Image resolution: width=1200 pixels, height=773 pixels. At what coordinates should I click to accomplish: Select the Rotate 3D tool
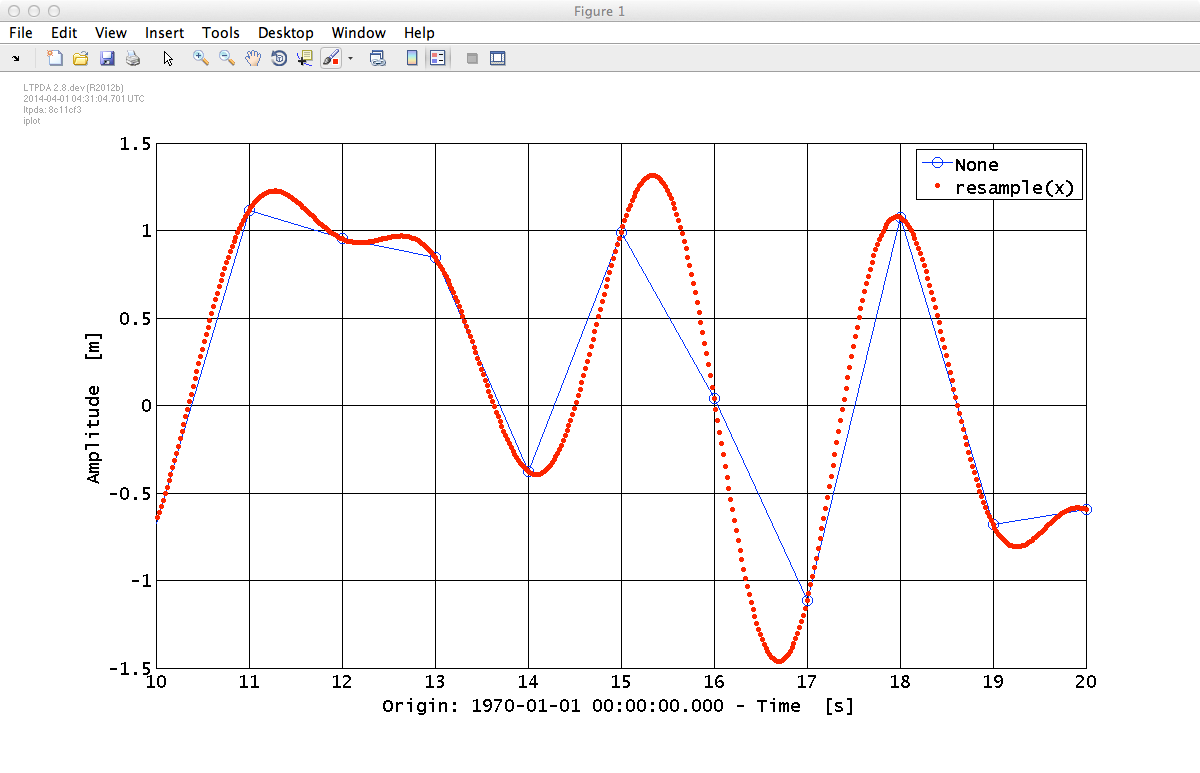[x=279, y=59]
